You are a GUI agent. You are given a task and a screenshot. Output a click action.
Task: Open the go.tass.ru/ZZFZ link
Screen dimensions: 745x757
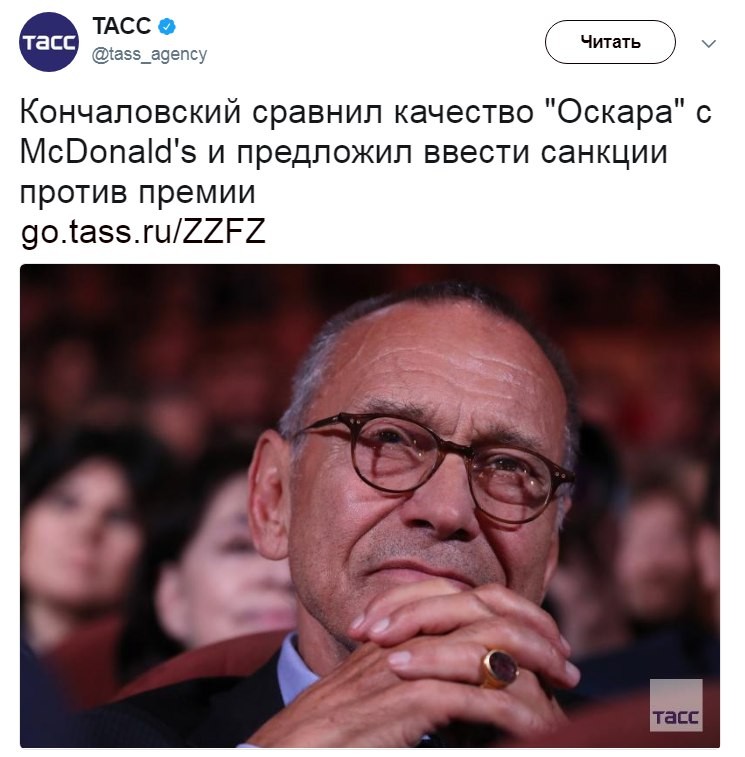[143, 232]
